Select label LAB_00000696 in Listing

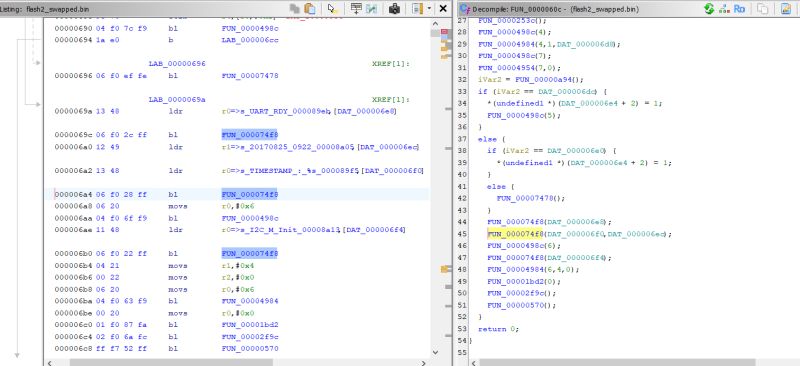[177, 64]
